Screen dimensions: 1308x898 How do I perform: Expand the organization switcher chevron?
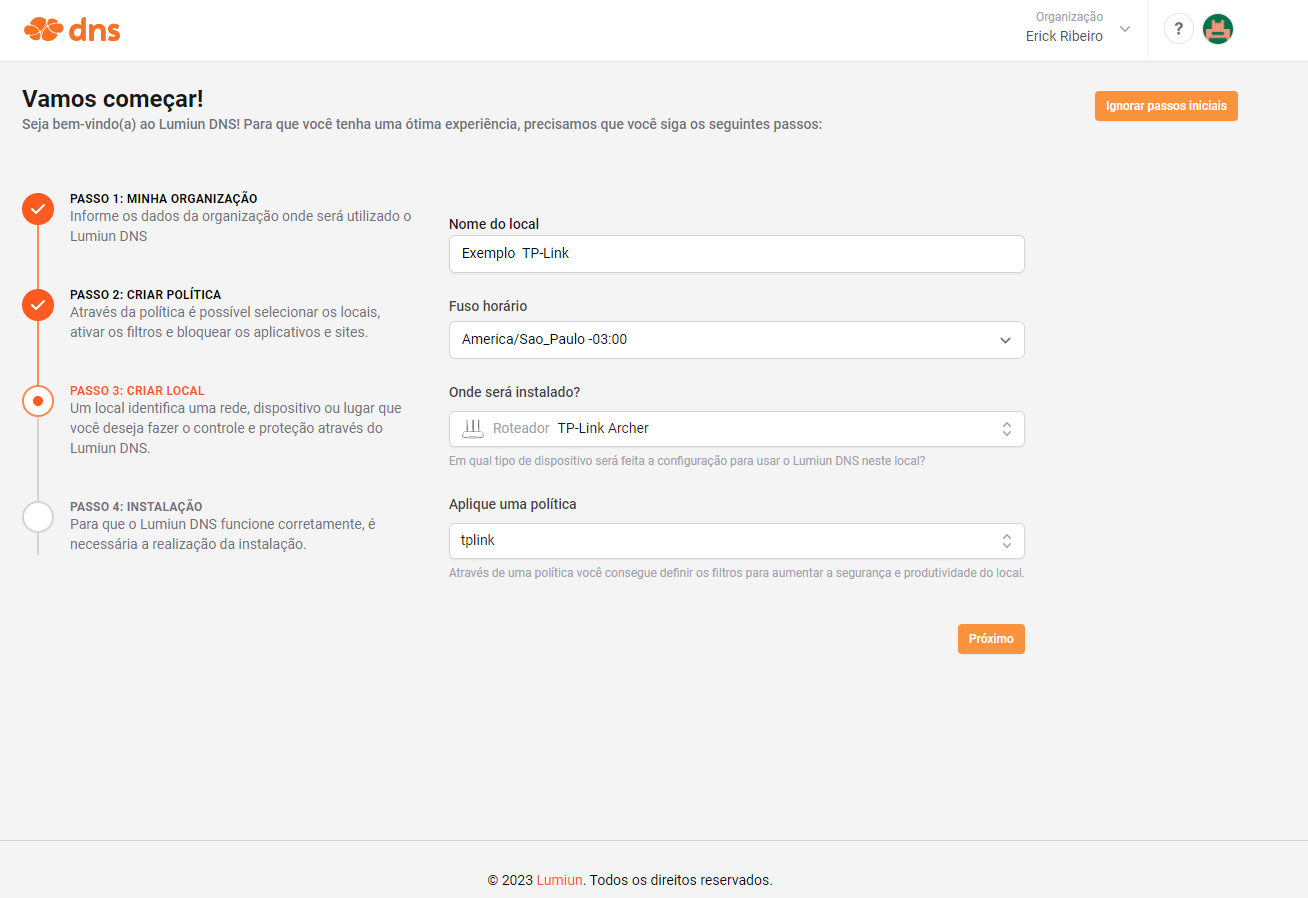pos(1125,29)
